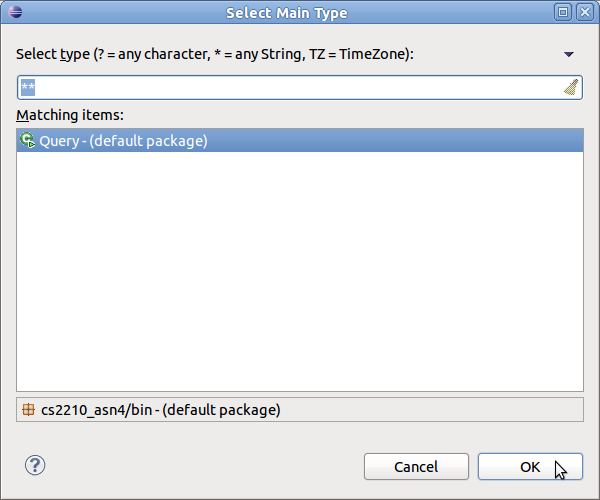Click the 'Select Main Type' title bar text
Screen dimensions: 600x500
point(285,12)
